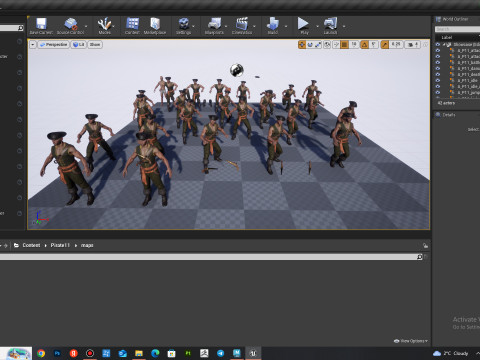This screenshot has width=480, height=360.
Task: Open the Perspective view mode dropdown
Action: (x=53, y=44)
